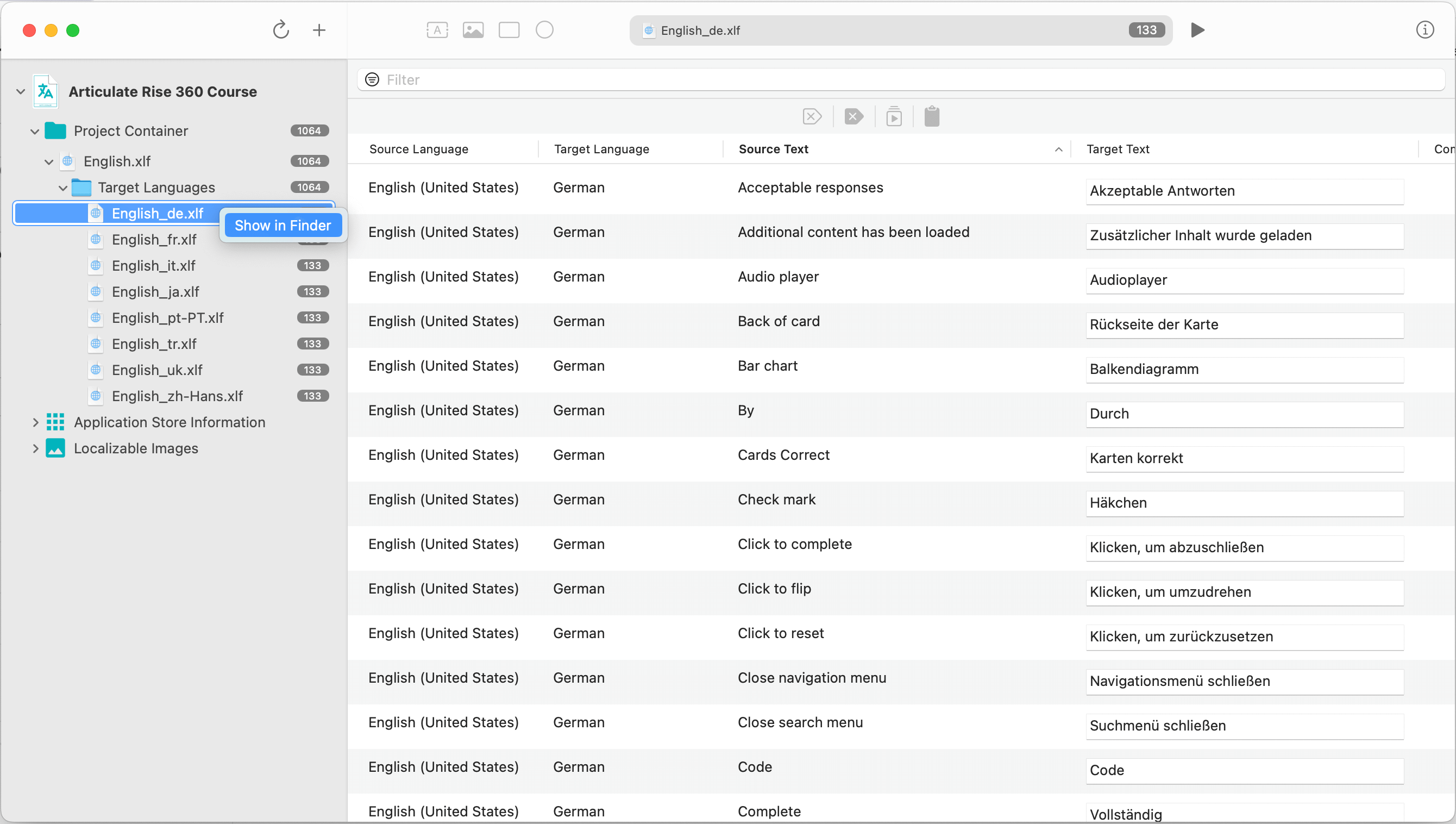Click the Target Languages folder icon
Image resolution: width=1456 pixels, height=824 pixels.
81,188
